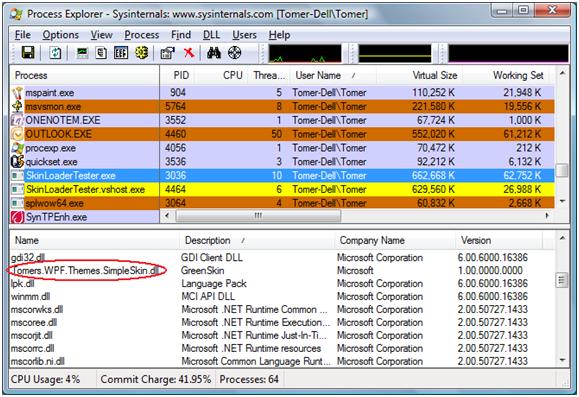
Task: Click DLL pane scrollbar down arrow
Action: click(562, 360)
